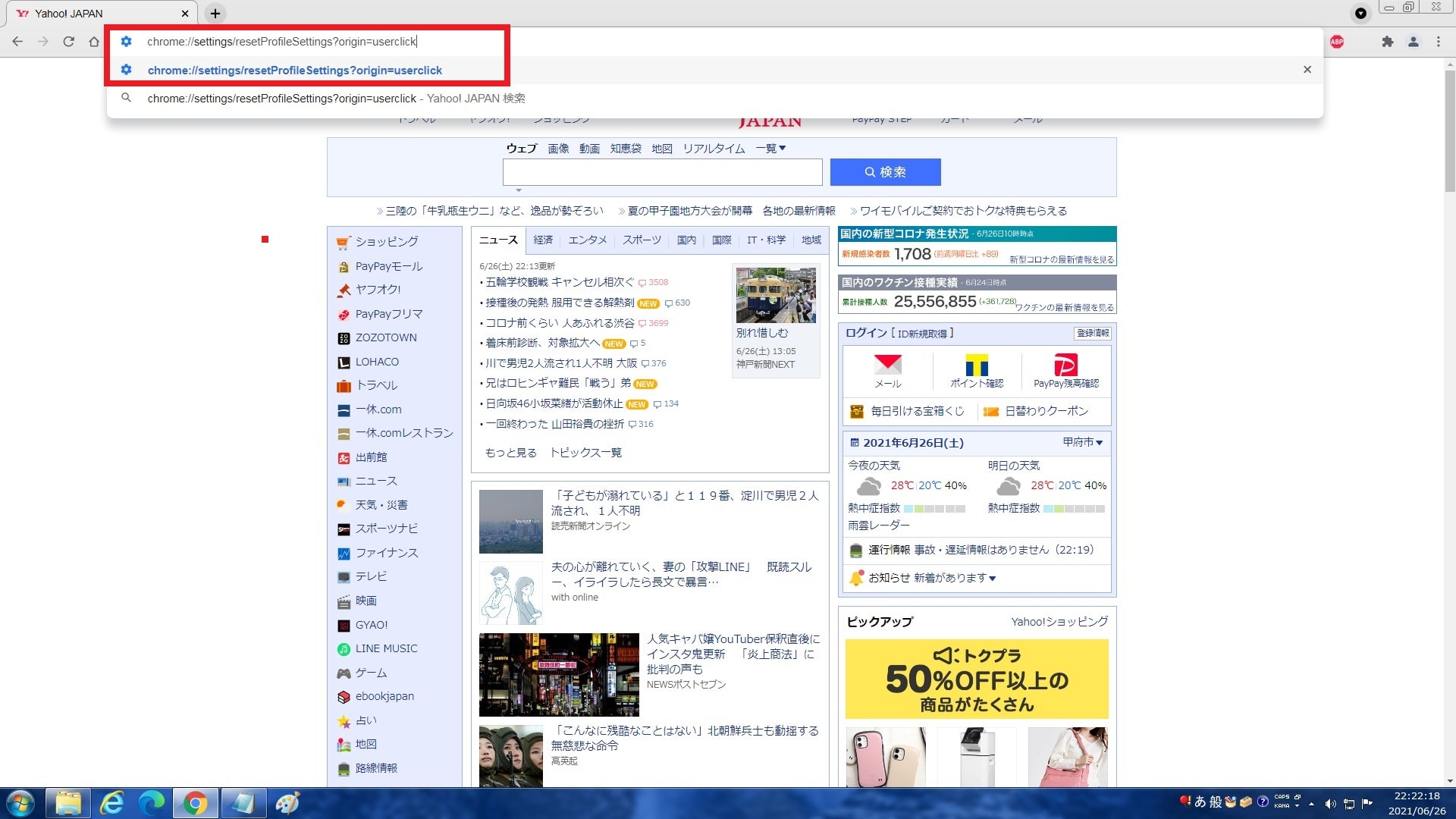
Task: Open the 地域 news tab
Action: tap(811, 240)
